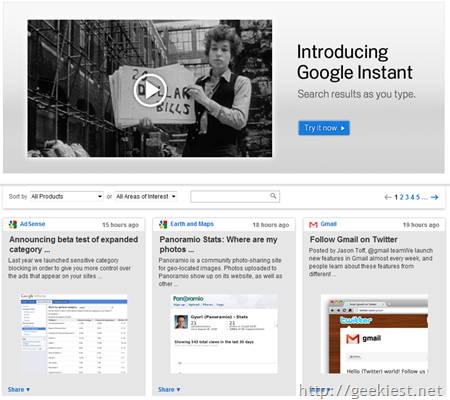This screenshot has width=450, height=400.
Task: Select page 2 in pagination
Action: (x=402, y=197)
